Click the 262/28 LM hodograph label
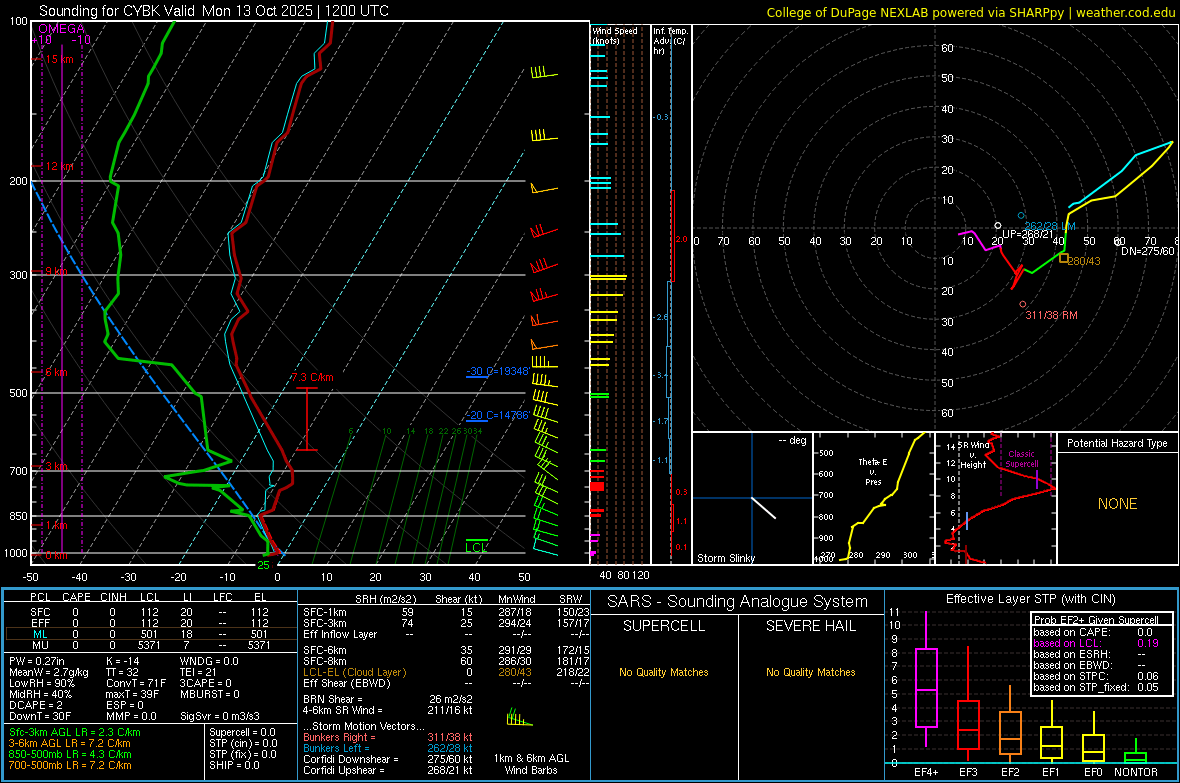Viewport: 1180px width, 783px height. pos(1050,226)
